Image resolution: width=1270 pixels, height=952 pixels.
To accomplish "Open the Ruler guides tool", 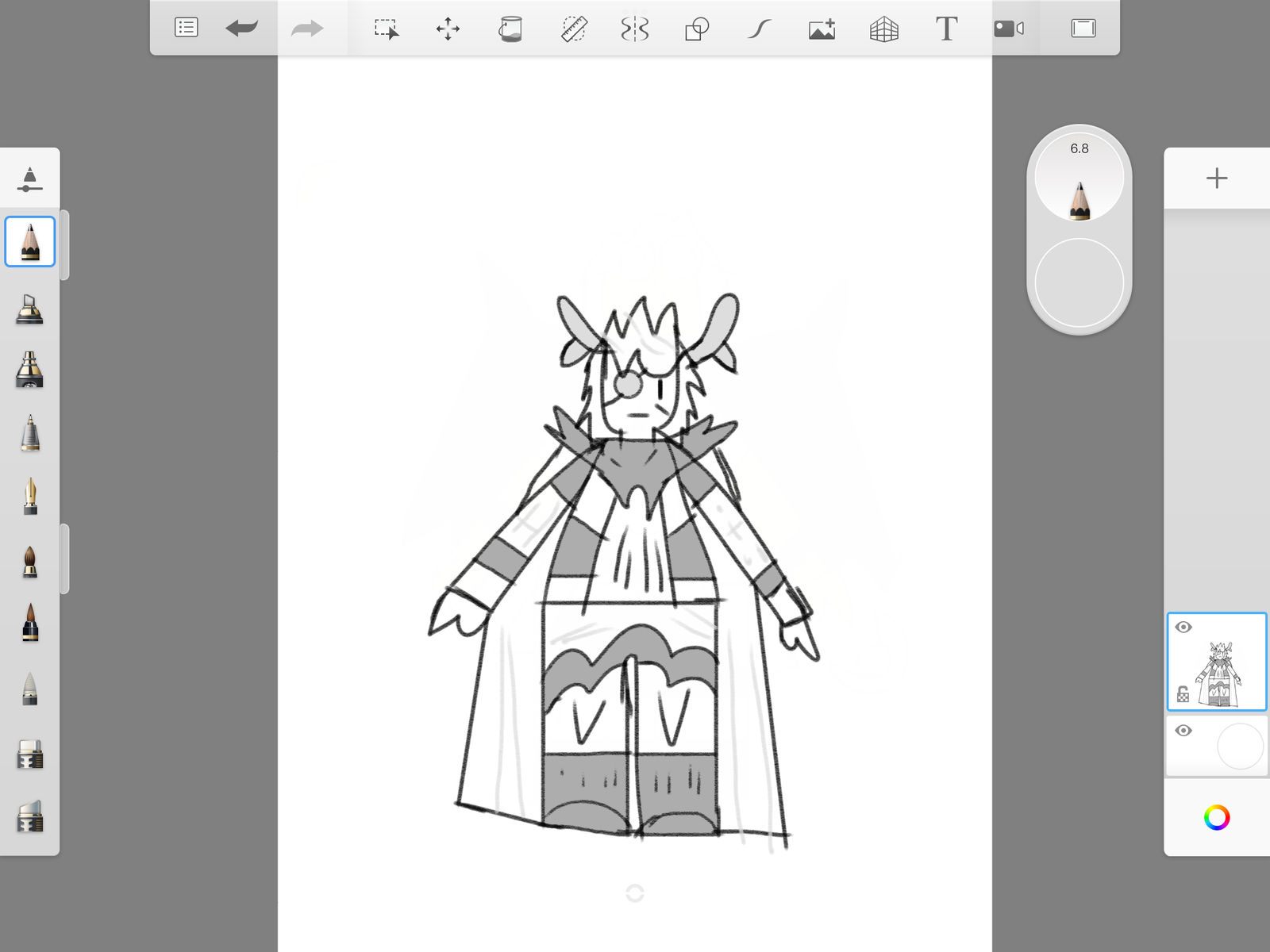I will [574, 29].
